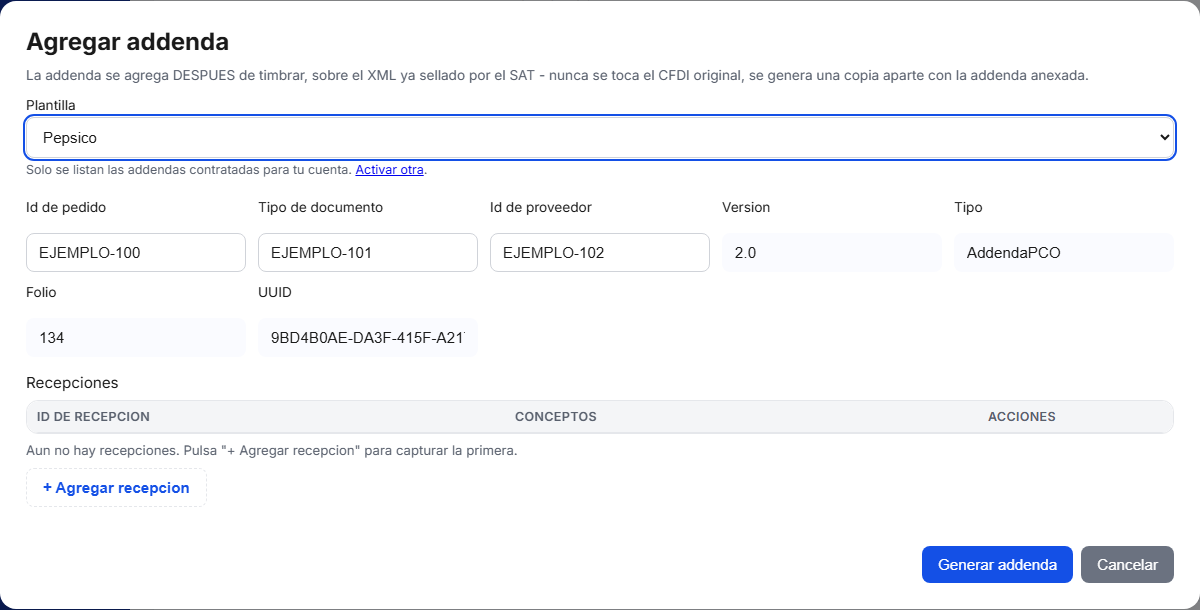Select the "UUID" label

click(275, 293)
